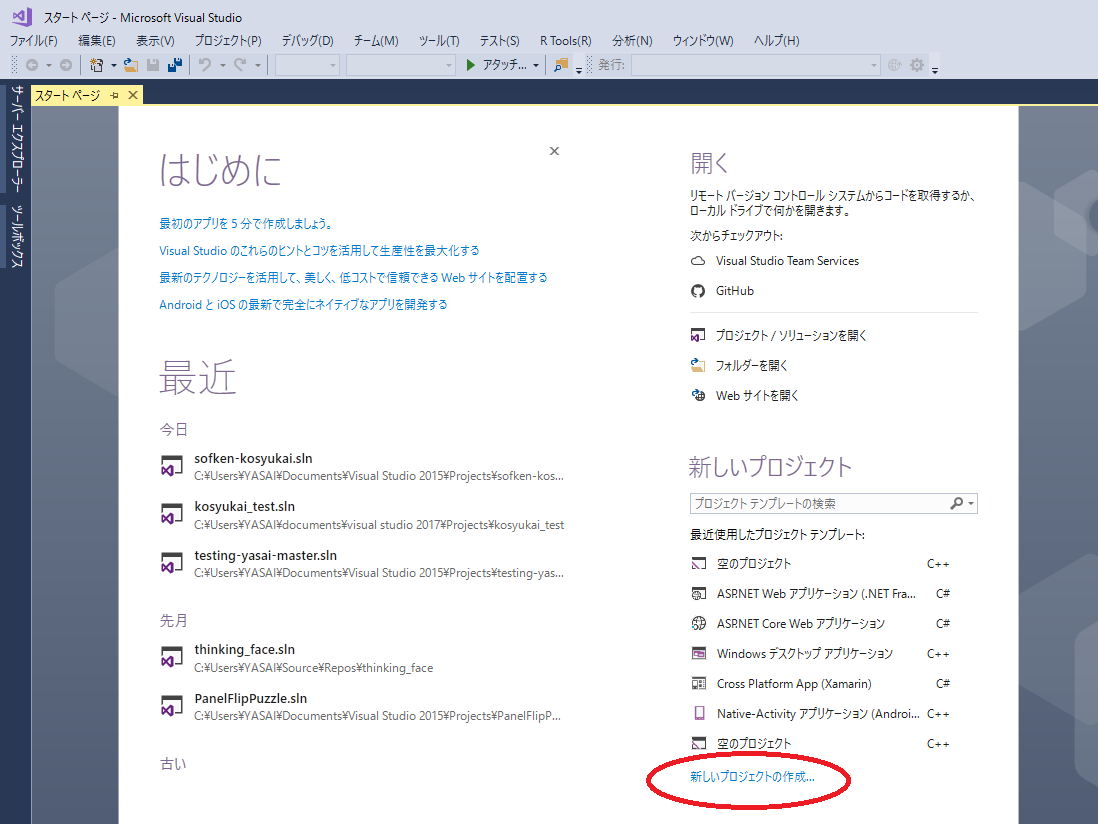Click the Save All toolbar icon
The height and width of the screenshot is (824, 1098).
pos(175,65)
